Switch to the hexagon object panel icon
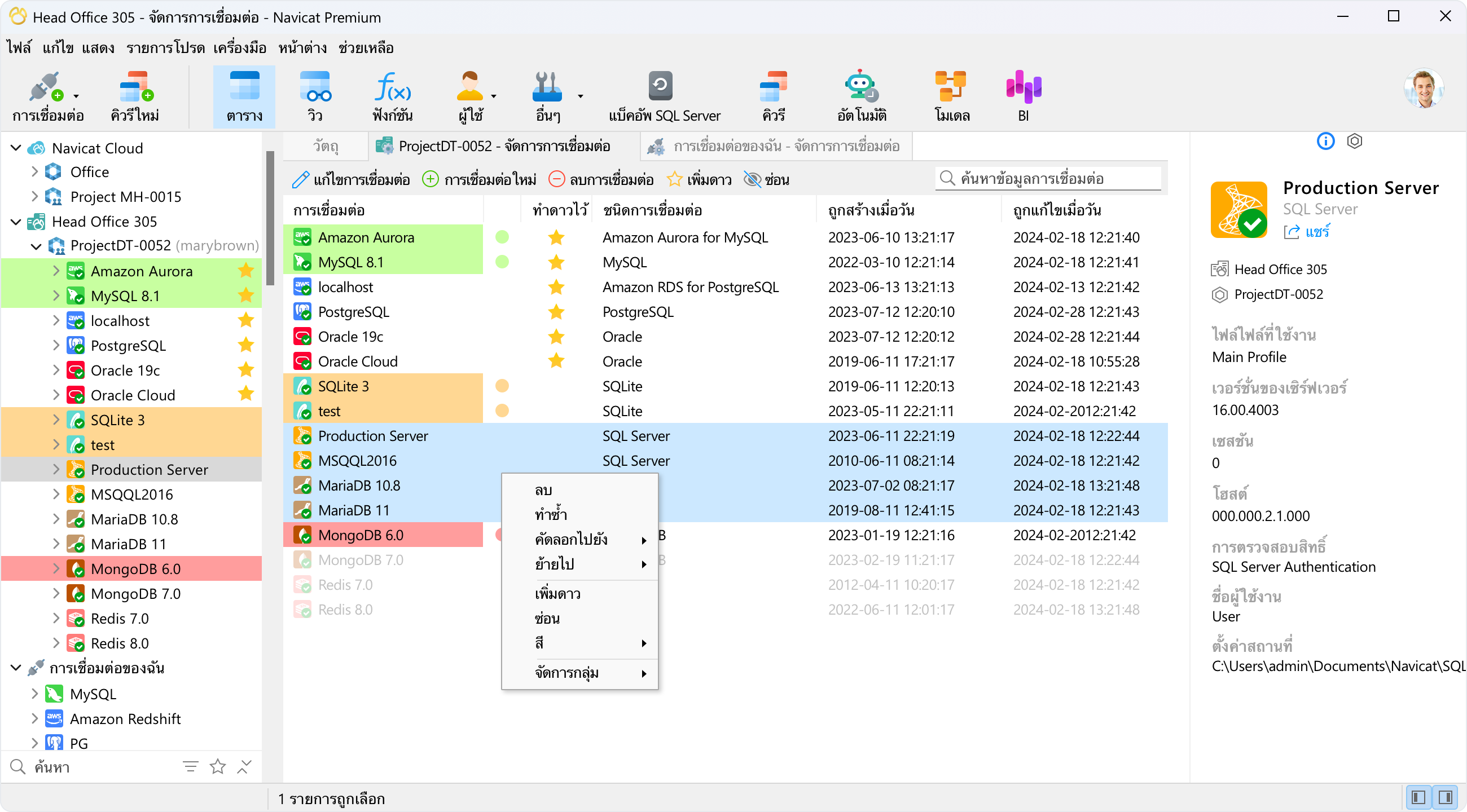 pos(1354,141)
